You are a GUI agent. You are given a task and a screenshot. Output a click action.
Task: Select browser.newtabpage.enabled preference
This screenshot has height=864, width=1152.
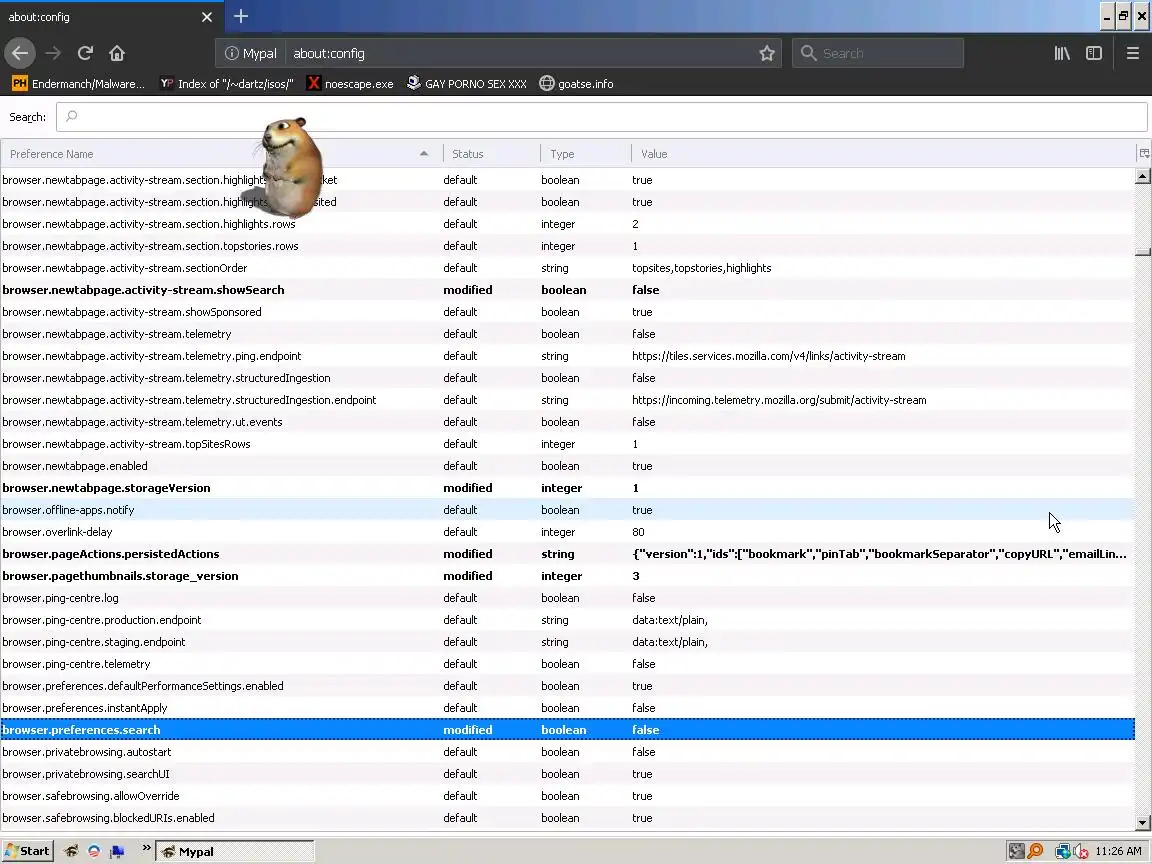(x=567, y=467)
